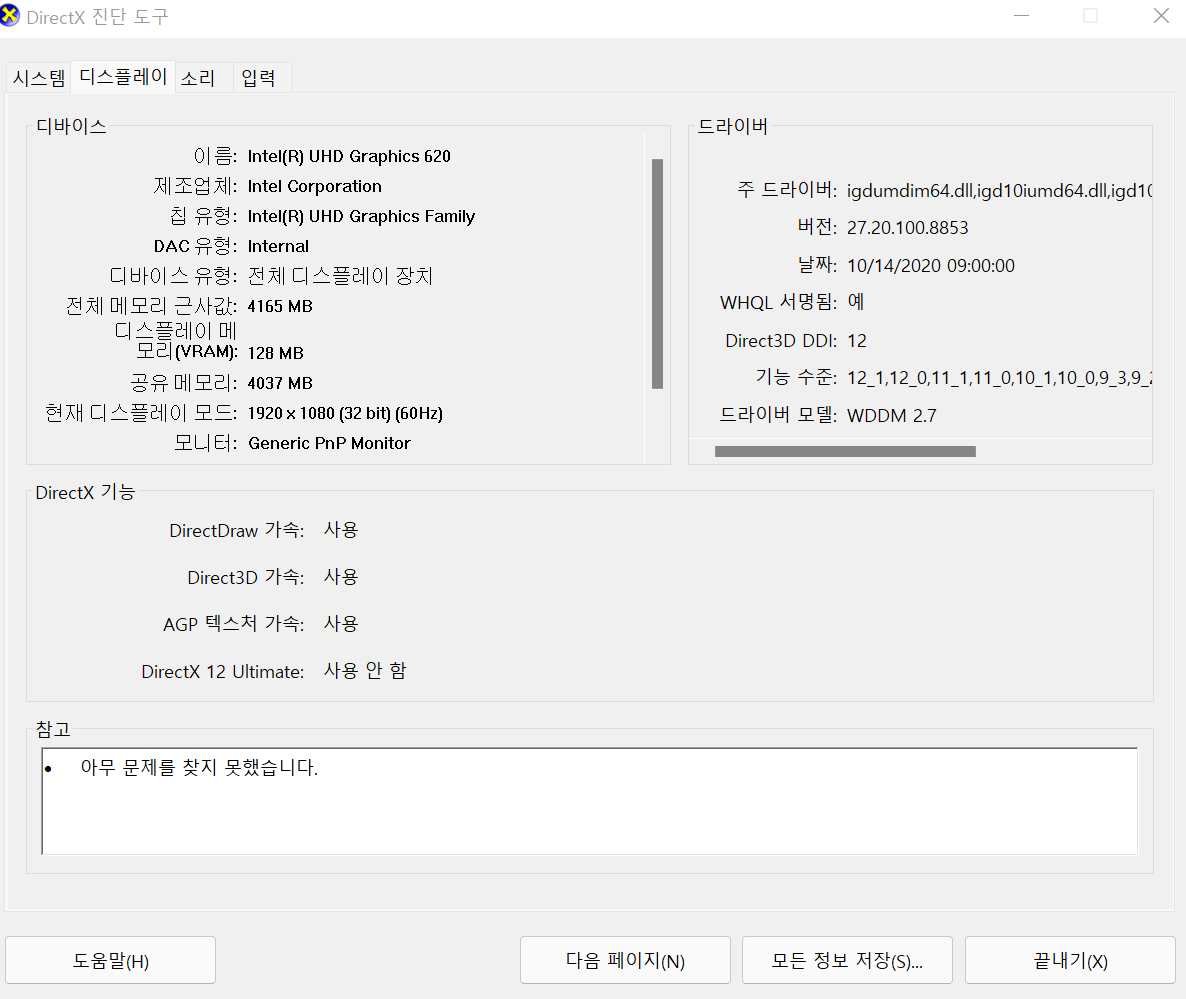The height and width of the screenshot is (999, 1186).
Task: Click the DirectX logo icon in title bar
Action: [9, 15]
